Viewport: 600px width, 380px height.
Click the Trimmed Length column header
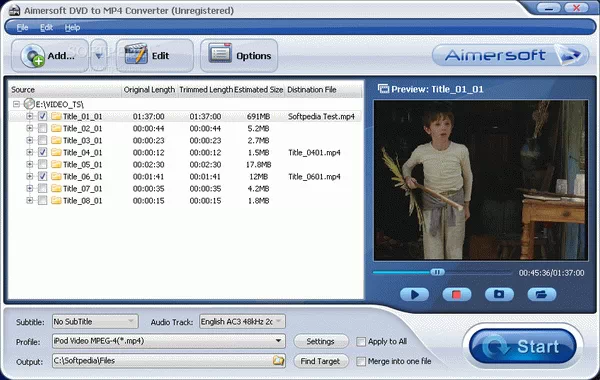[x=206, y=90]
